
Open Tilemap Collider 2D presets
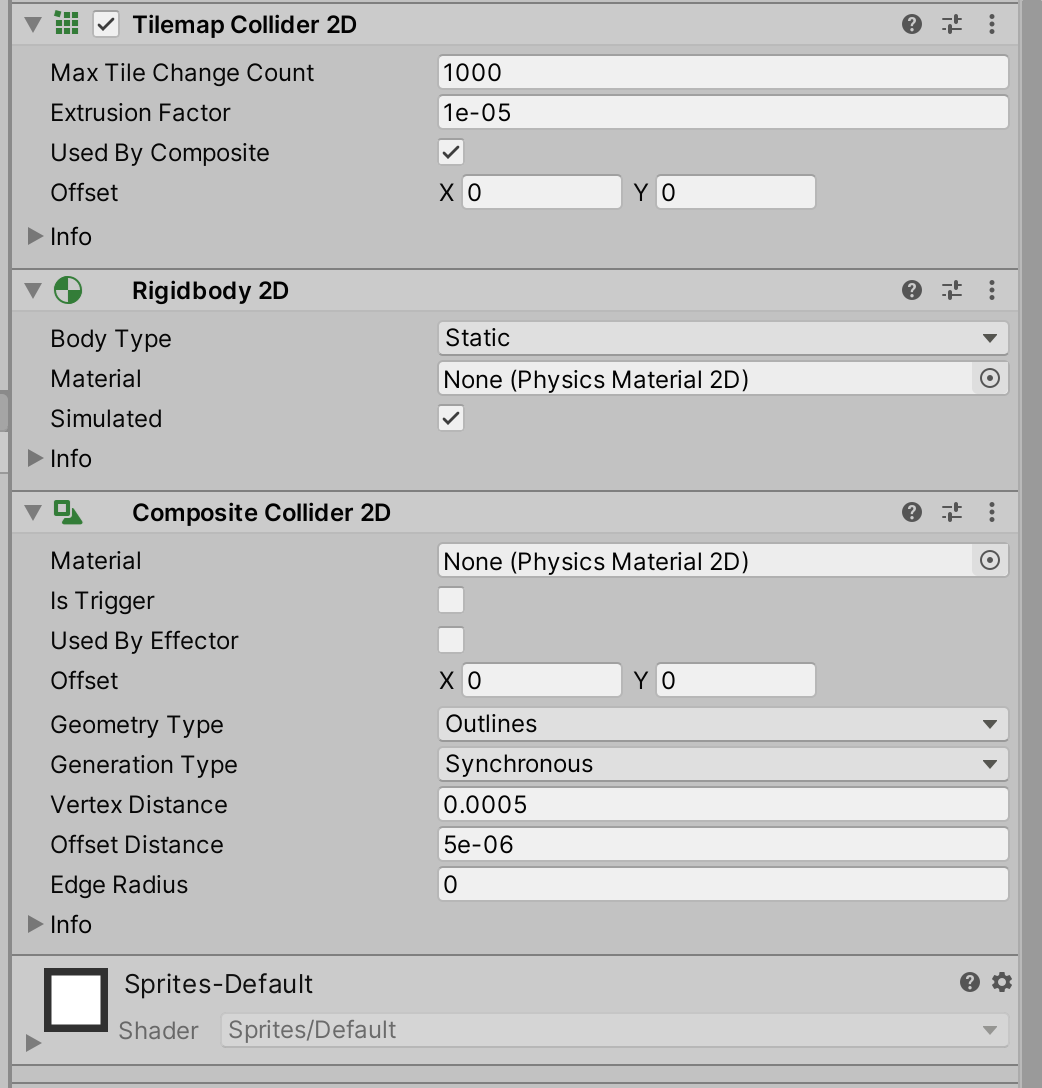(951, 24)
